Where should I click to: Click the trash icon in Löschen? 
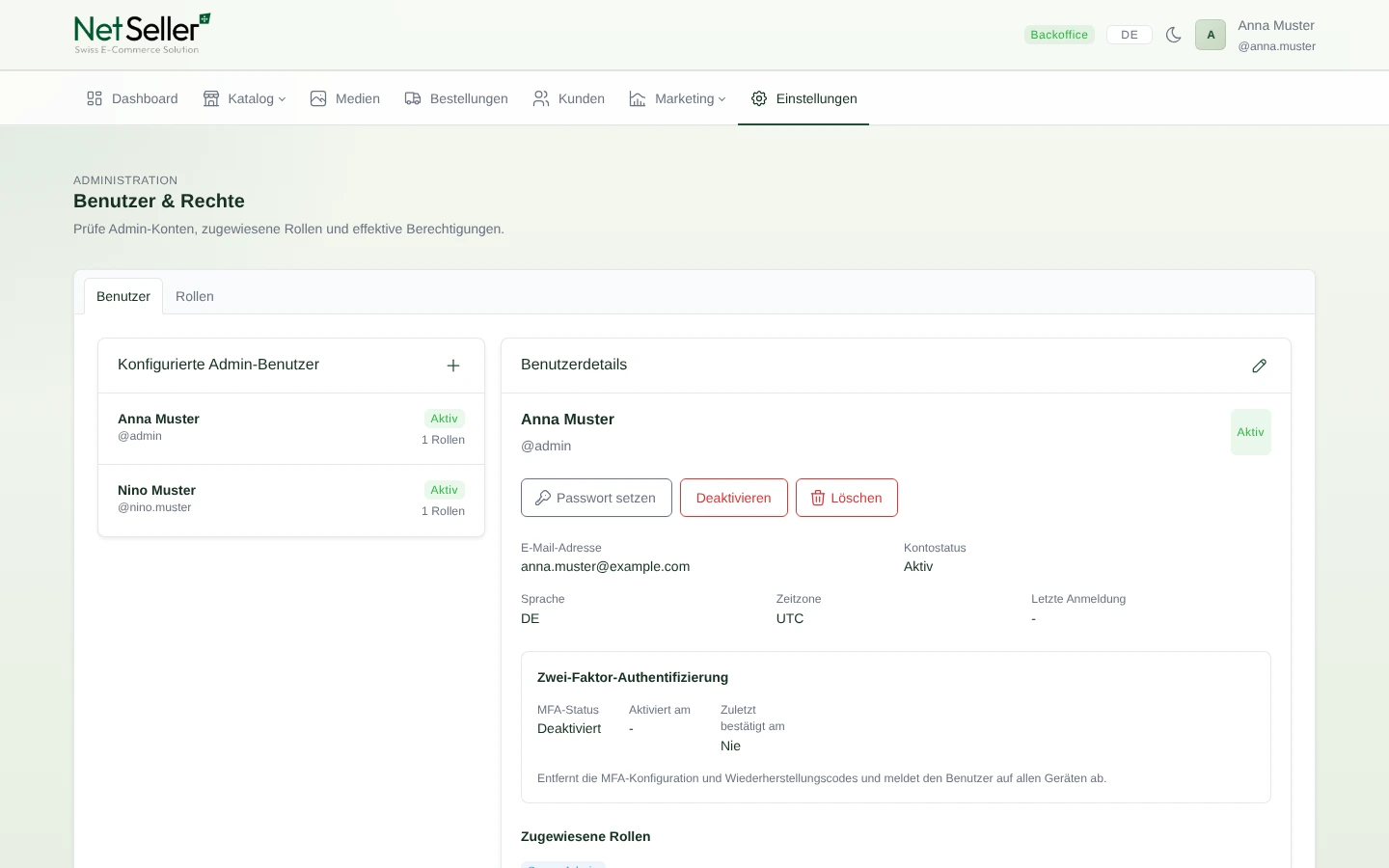tap(818, 498)
